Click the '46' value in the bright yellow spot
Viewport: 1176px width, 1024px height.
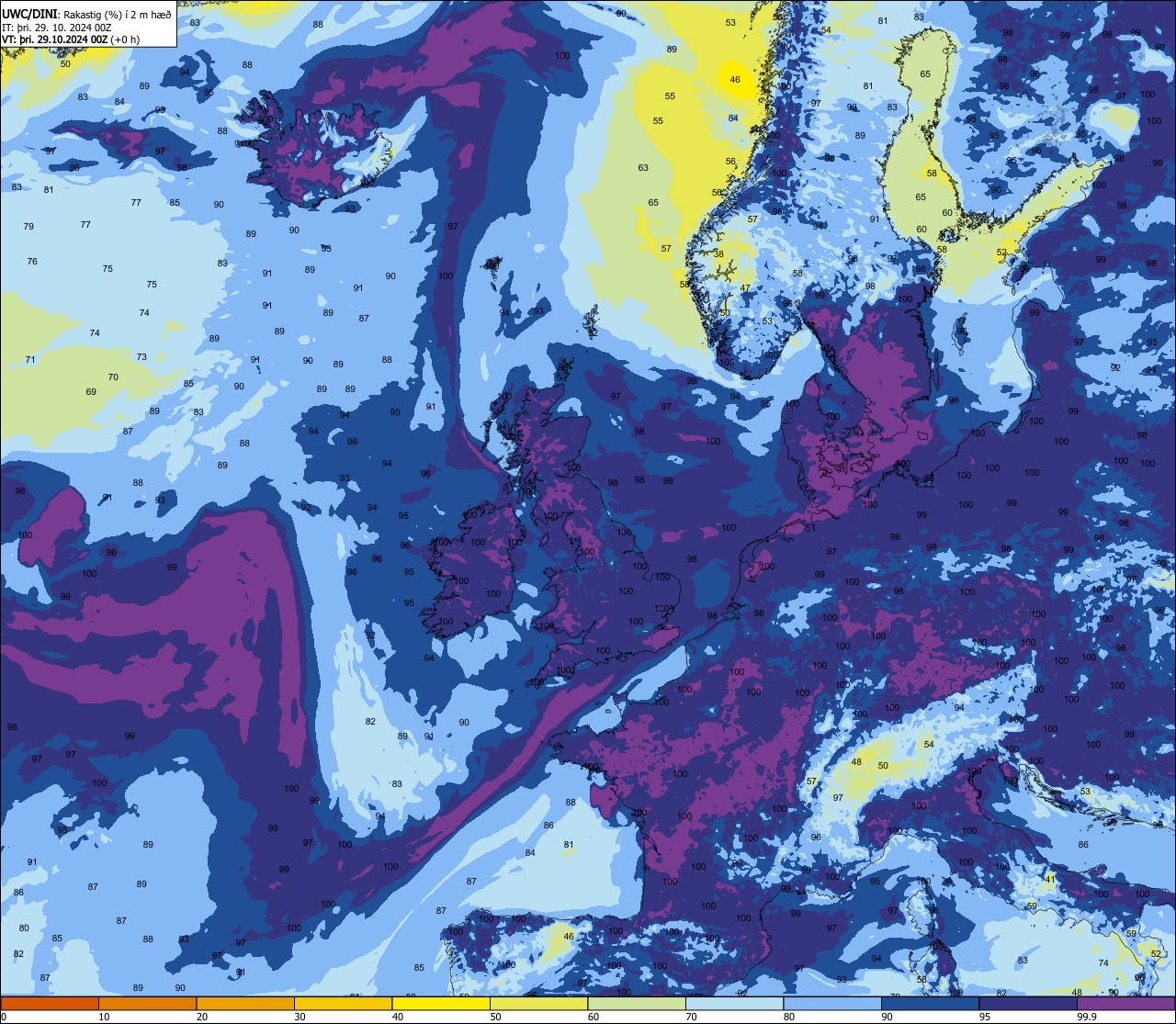pyautogui.click(x=735, y=80)
